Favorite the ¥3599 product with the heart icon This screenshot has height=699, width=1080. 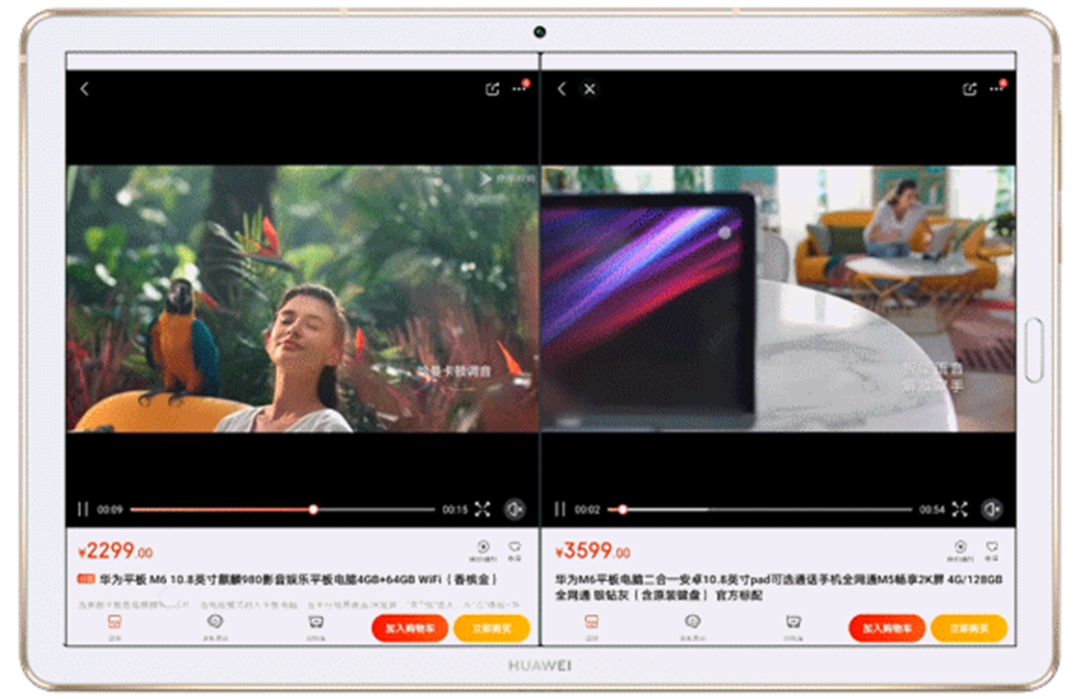pyautogui.click(x=992, y=550)
